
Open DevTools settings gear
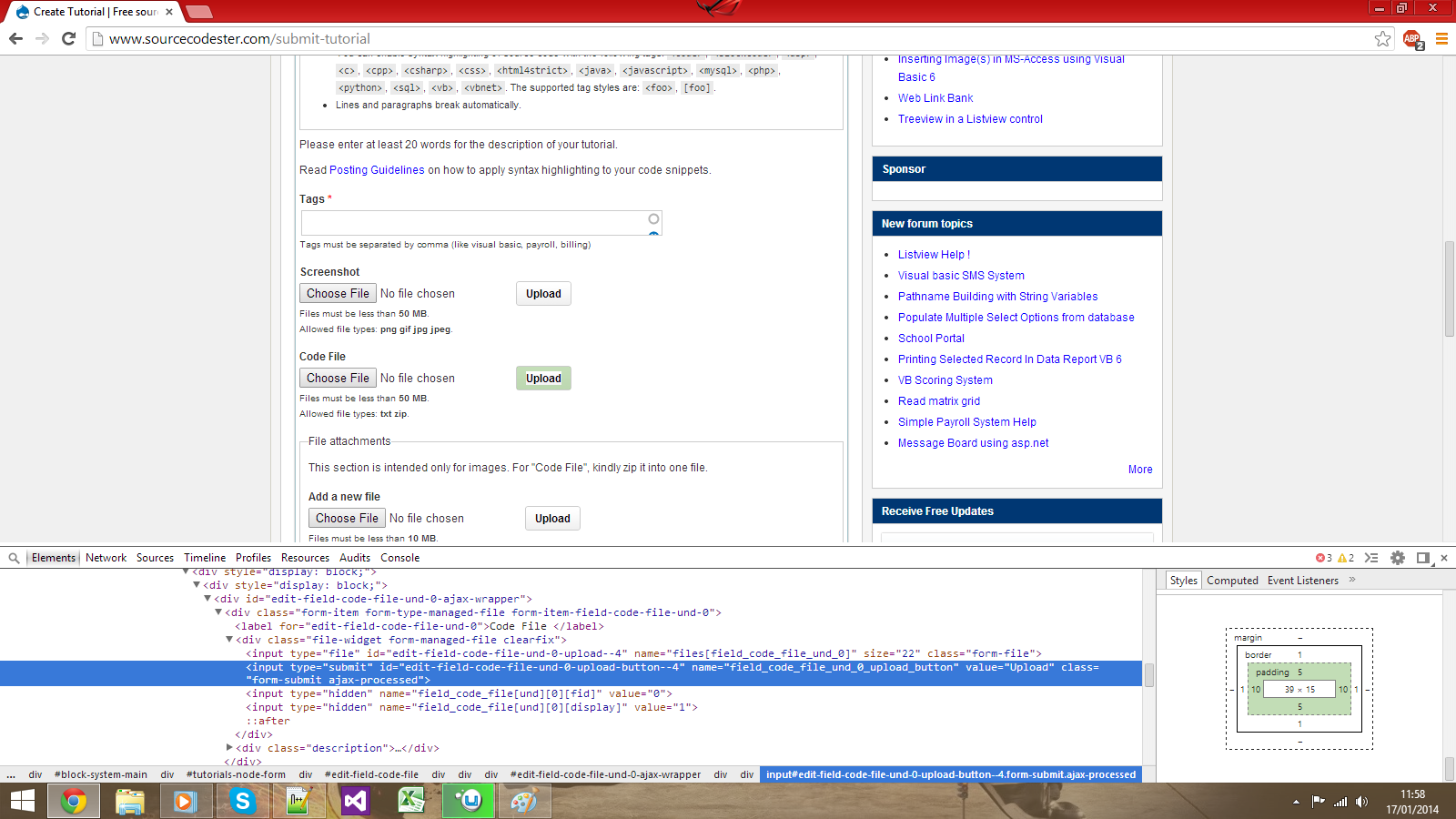[x=1398, y=558]
